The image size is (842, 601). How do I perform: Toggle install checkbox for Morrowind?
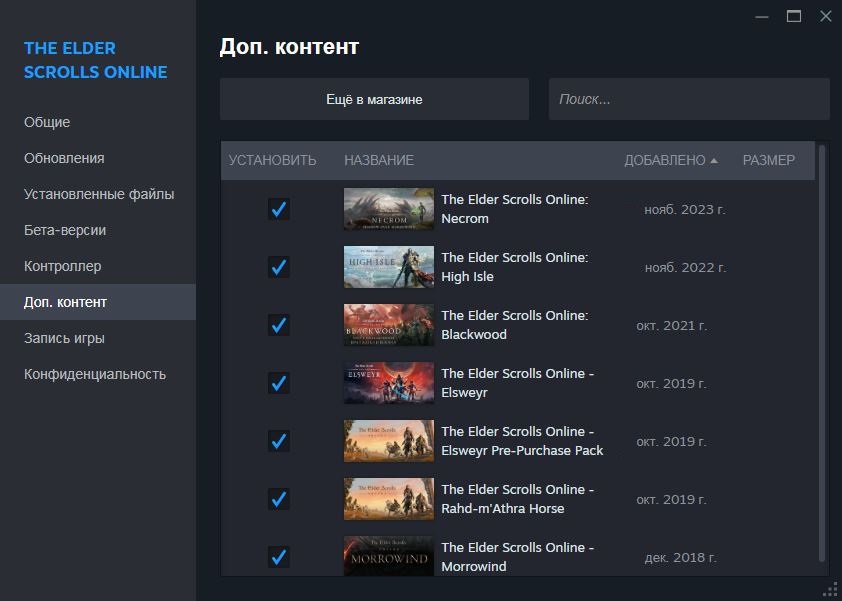pos(279,557)
